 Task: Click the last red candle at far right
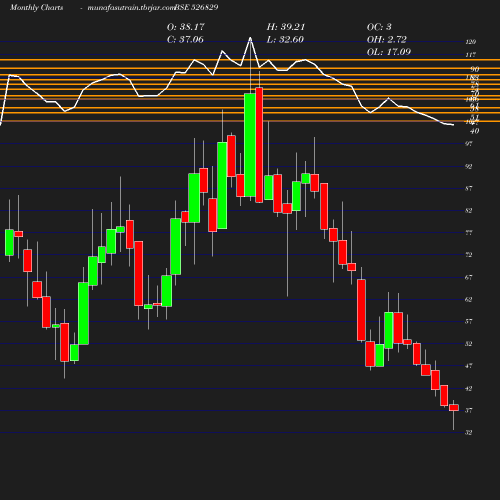pos(454,408)
